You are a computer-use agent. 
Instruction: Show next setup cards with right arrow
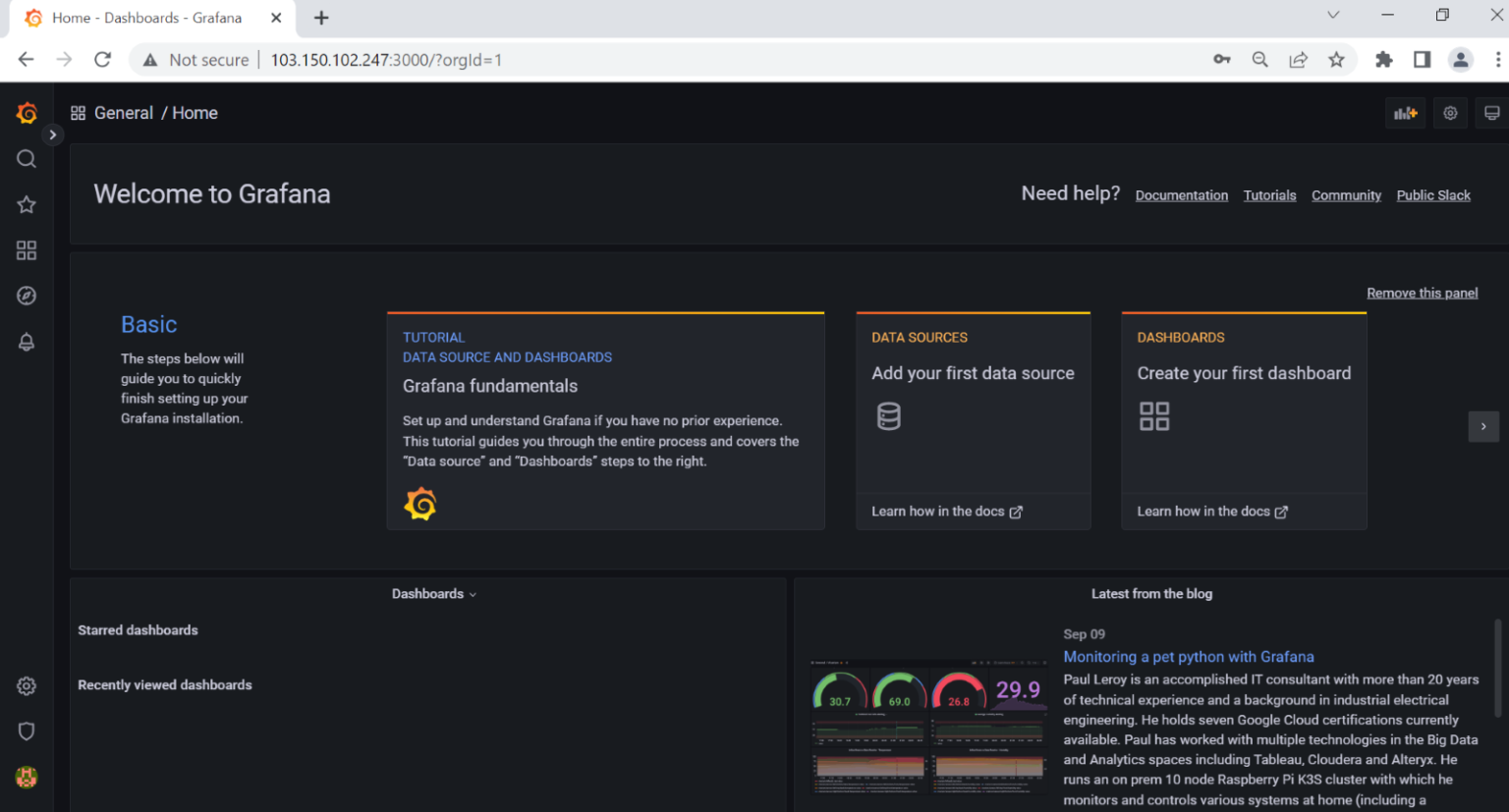(1482, 426)
